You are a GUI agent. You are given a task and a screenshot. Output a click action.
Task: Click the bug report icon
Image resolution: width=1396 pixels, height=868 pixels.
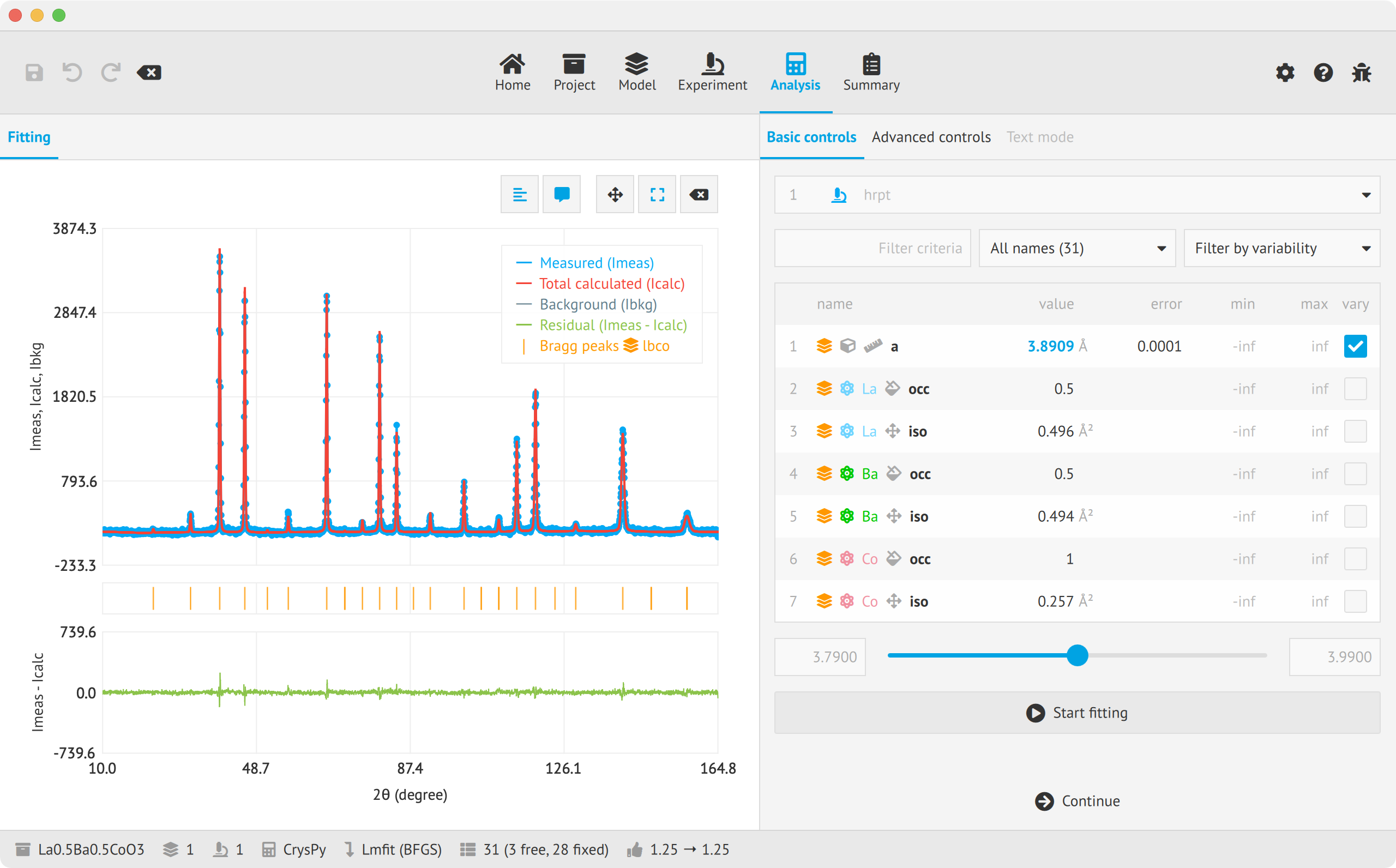1361,73
